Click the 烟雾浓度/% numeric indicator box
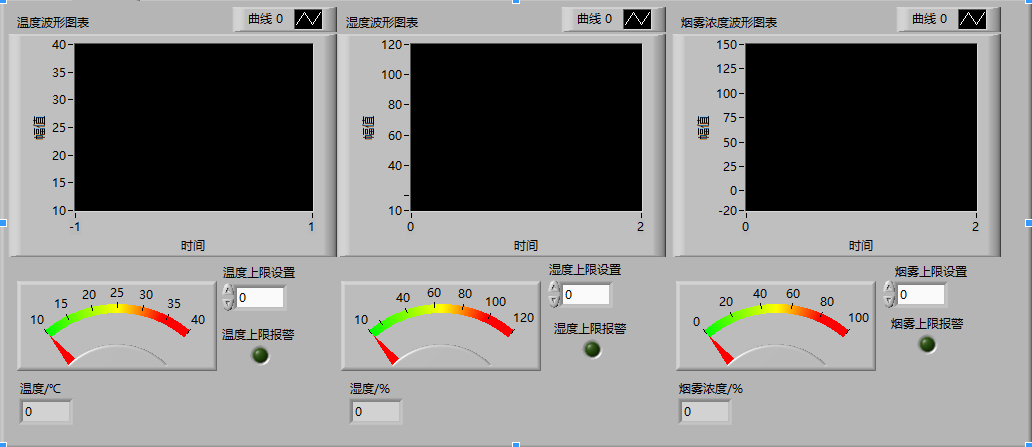This screenshot has width=1032, height=447. coord(705,412)
